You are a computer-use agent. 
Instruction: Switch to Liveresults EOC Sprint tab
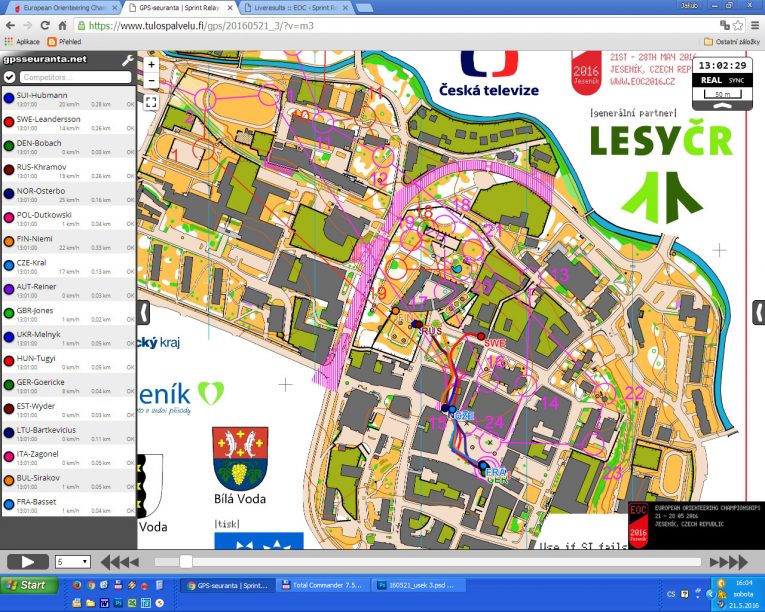[x=296, y=8]
